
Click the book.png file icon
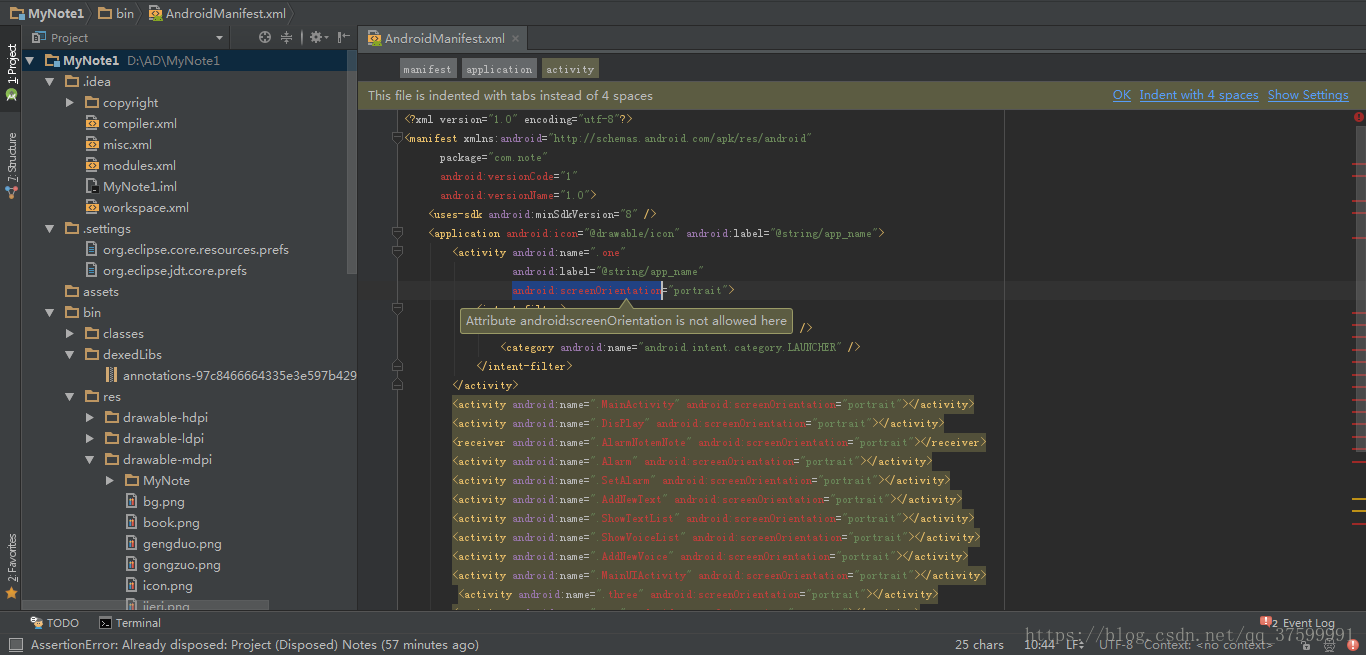(x=133, y=523)
